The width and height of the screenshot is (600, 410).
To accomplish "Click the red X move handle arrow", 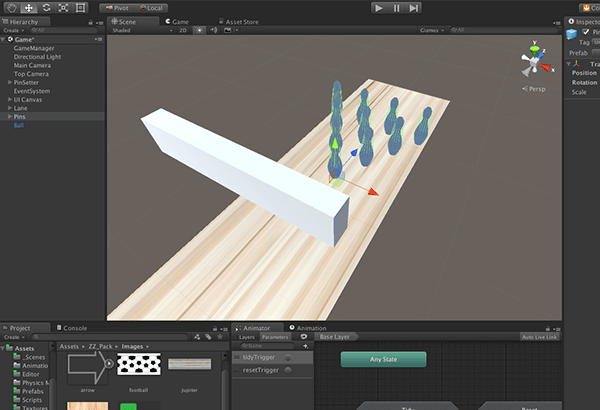I will (373, 192).
